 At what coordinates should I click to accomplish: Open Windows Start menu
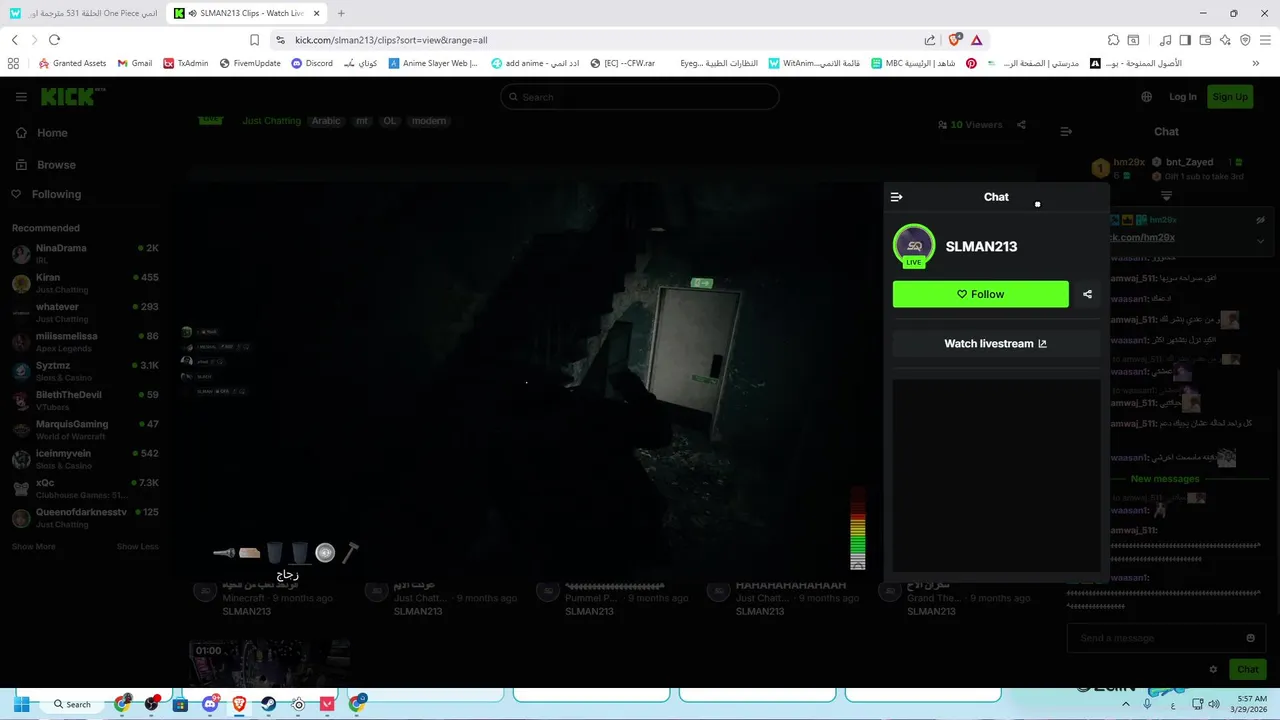[x=21, y=704]
